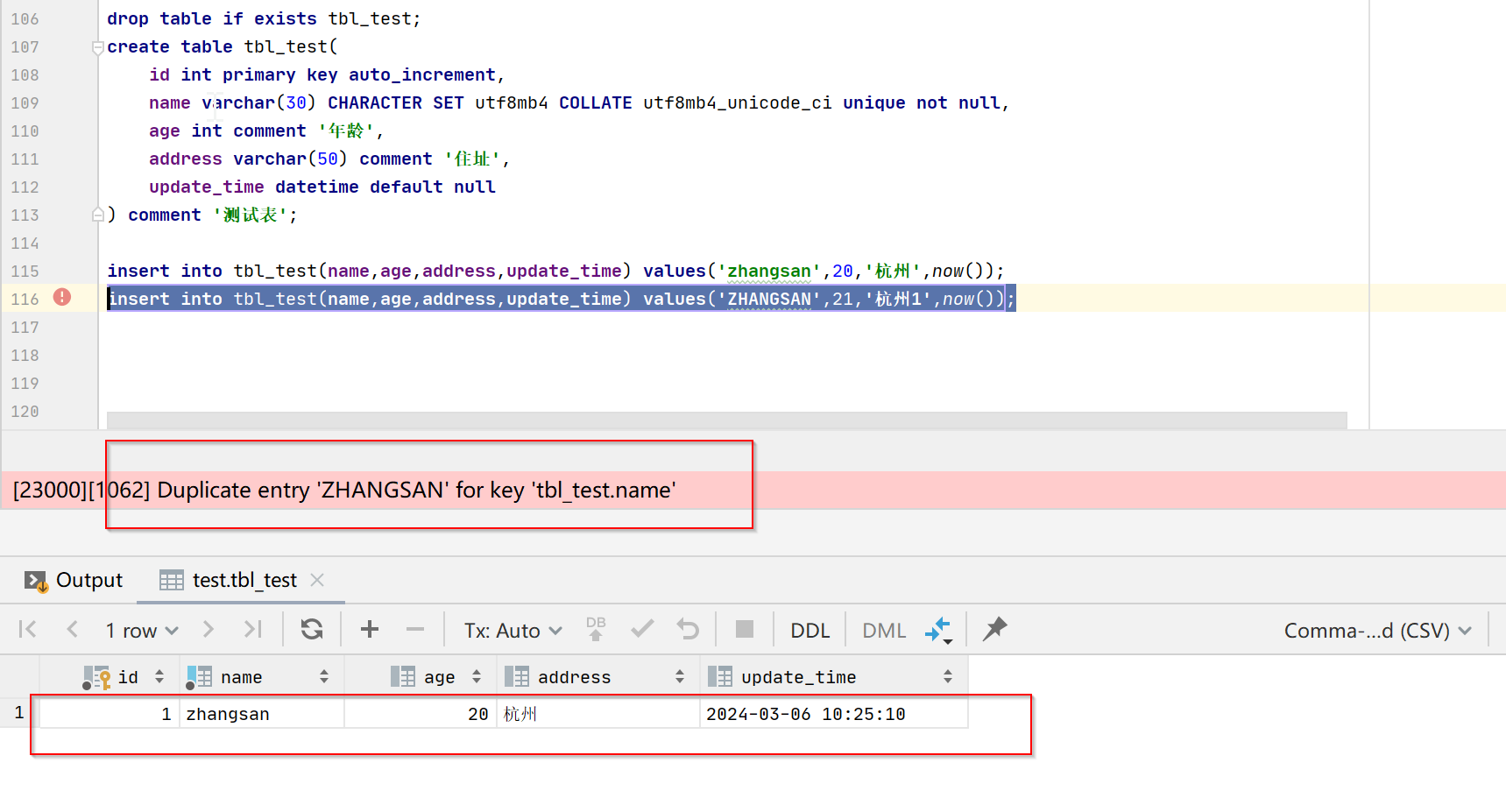Screen dimensions: 1506x812
Task: Click the compare data icon next to DML
Action: [x=938, y=630]
